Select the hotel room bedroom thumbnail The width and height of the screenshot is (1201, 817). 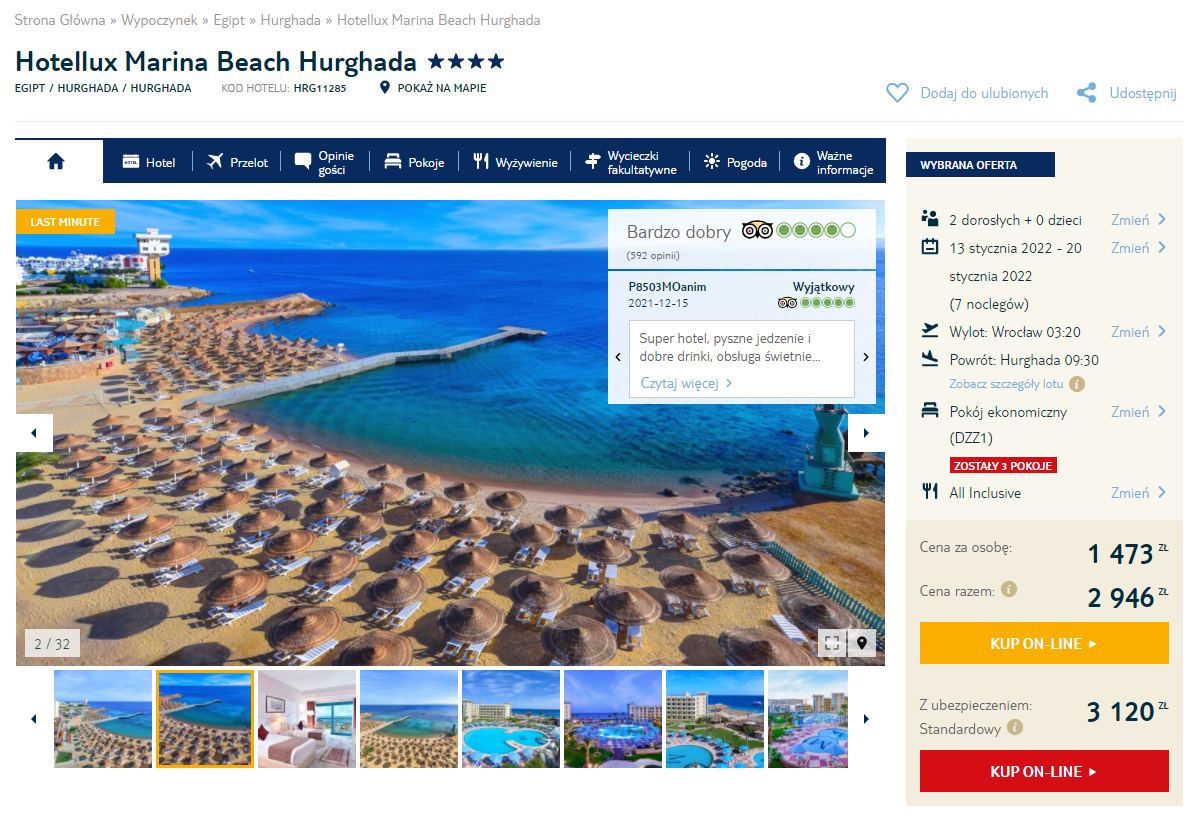(307, 719)
